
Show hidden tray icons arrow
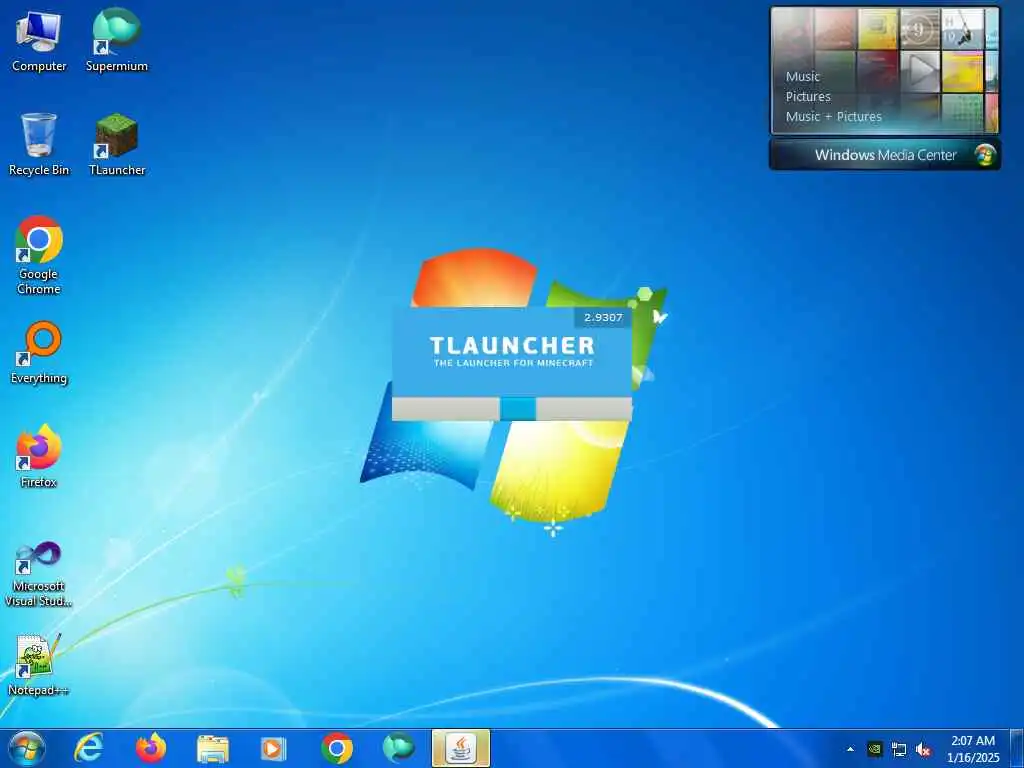pyautogui.click(x=850, y=749)
